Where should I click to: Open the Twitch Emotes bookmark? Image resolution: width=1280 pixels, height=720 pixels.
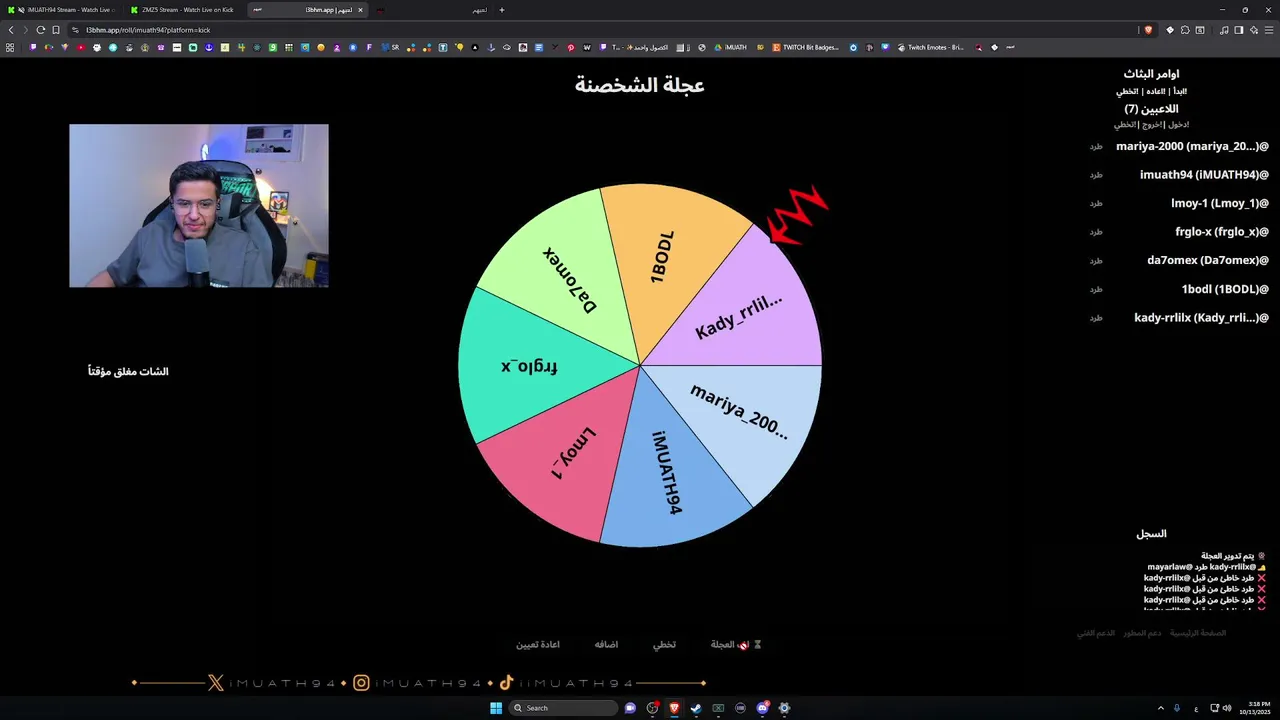[931, 47]
